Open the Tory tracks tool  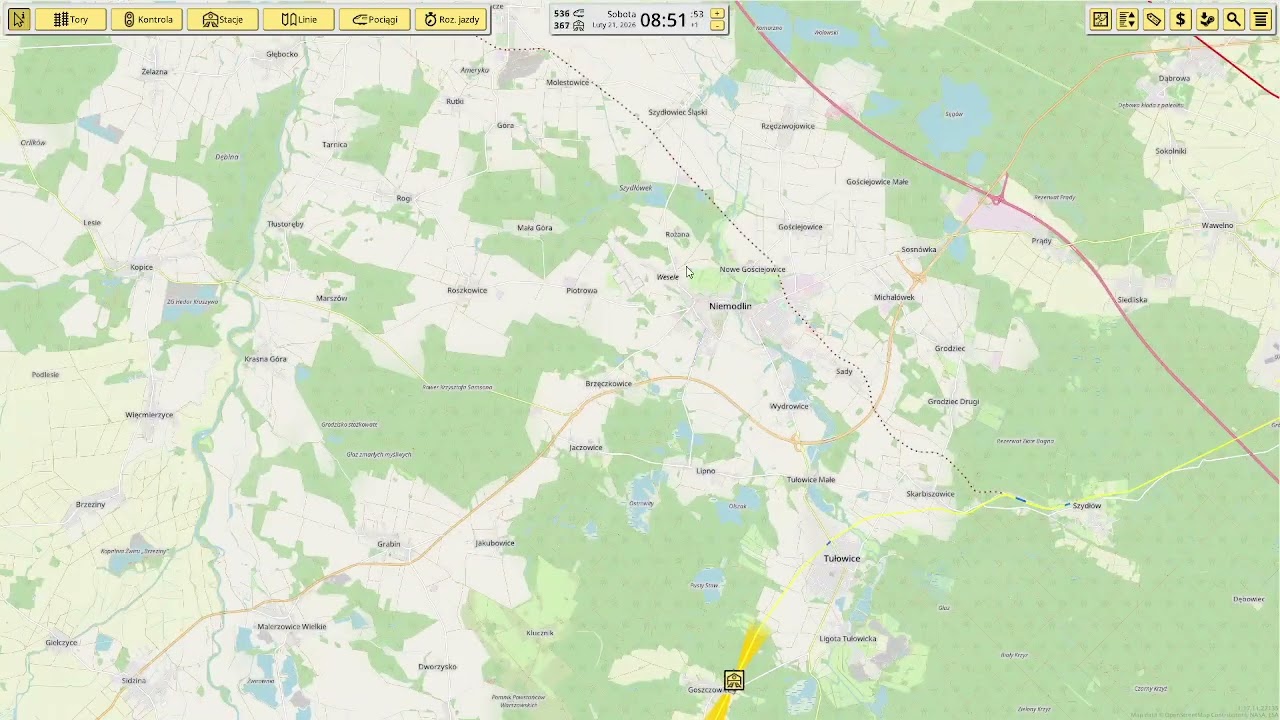point(70,19)
